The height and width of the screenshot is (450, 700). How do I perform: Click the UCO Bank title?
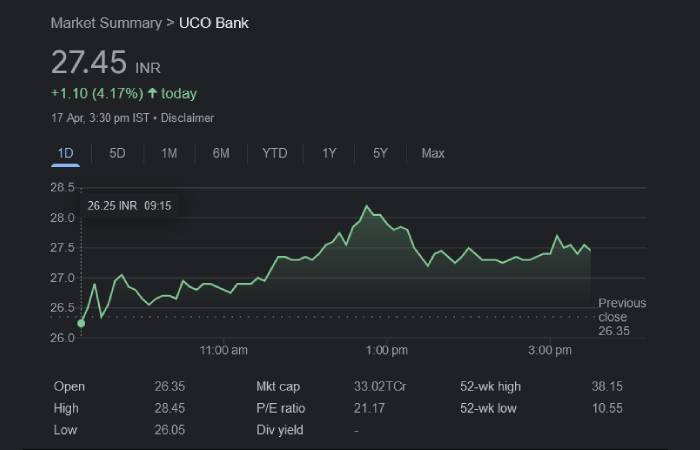click(213, 23)
